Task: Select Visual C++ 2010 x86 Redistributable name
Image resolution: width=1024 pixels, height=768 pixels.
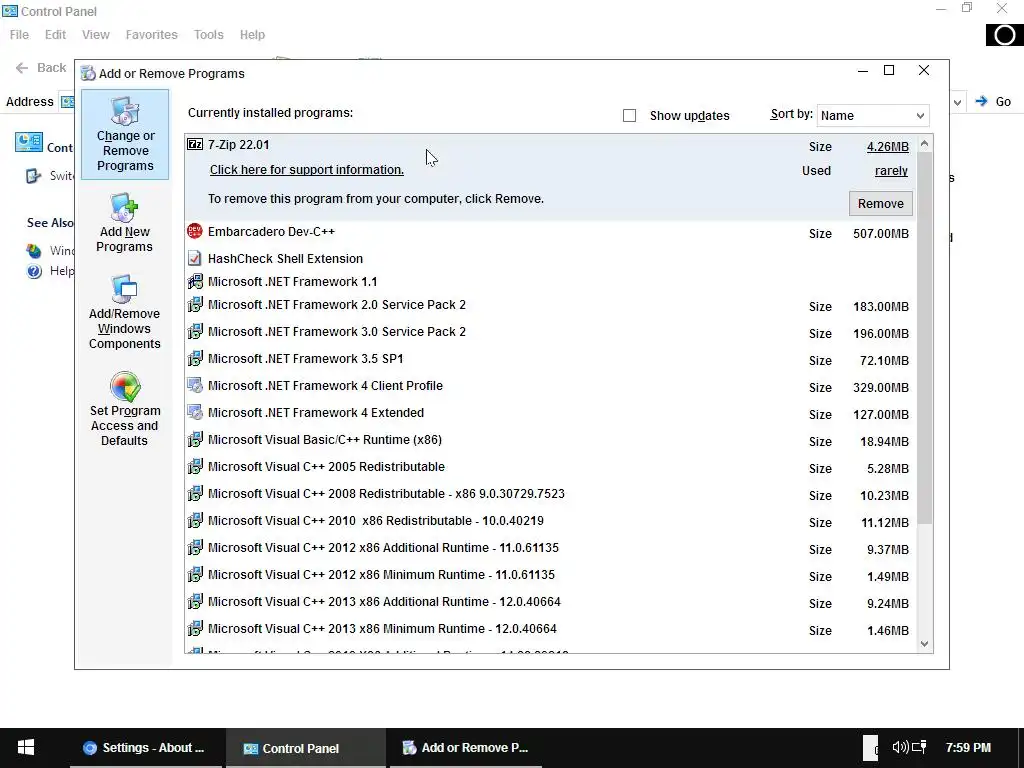Action: point(376,520)
